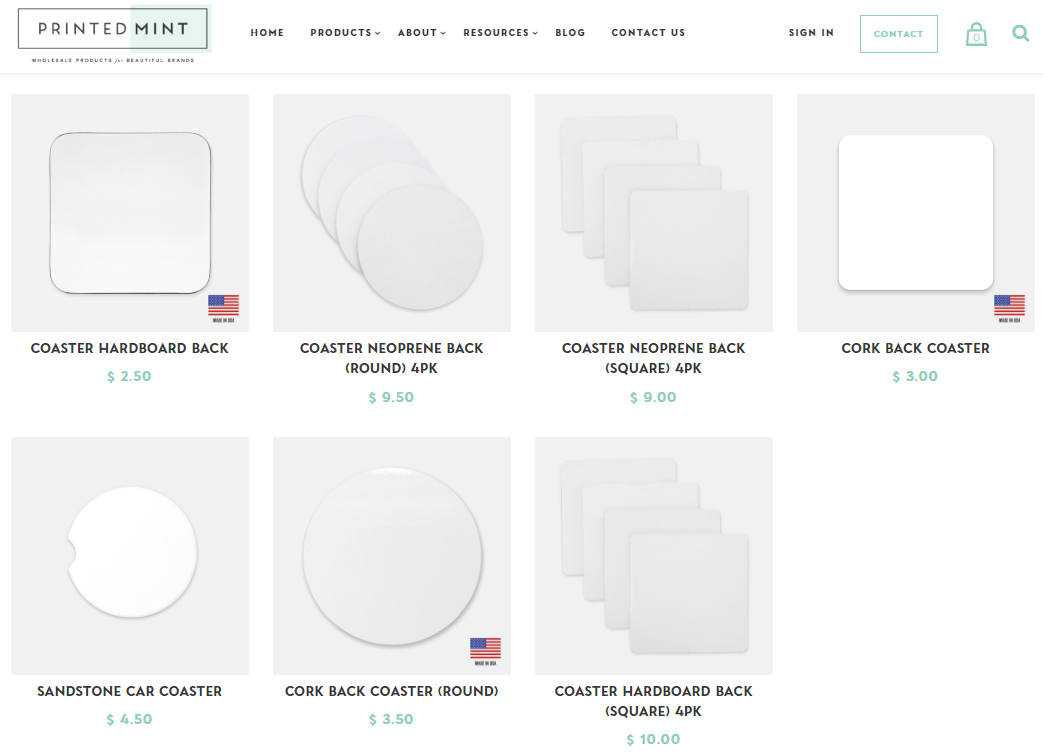The width and height of the screenshot is (1043, 755).
Task: Select the Contact Us menu item
Action: pyautogui.click(x=648, y=32)
